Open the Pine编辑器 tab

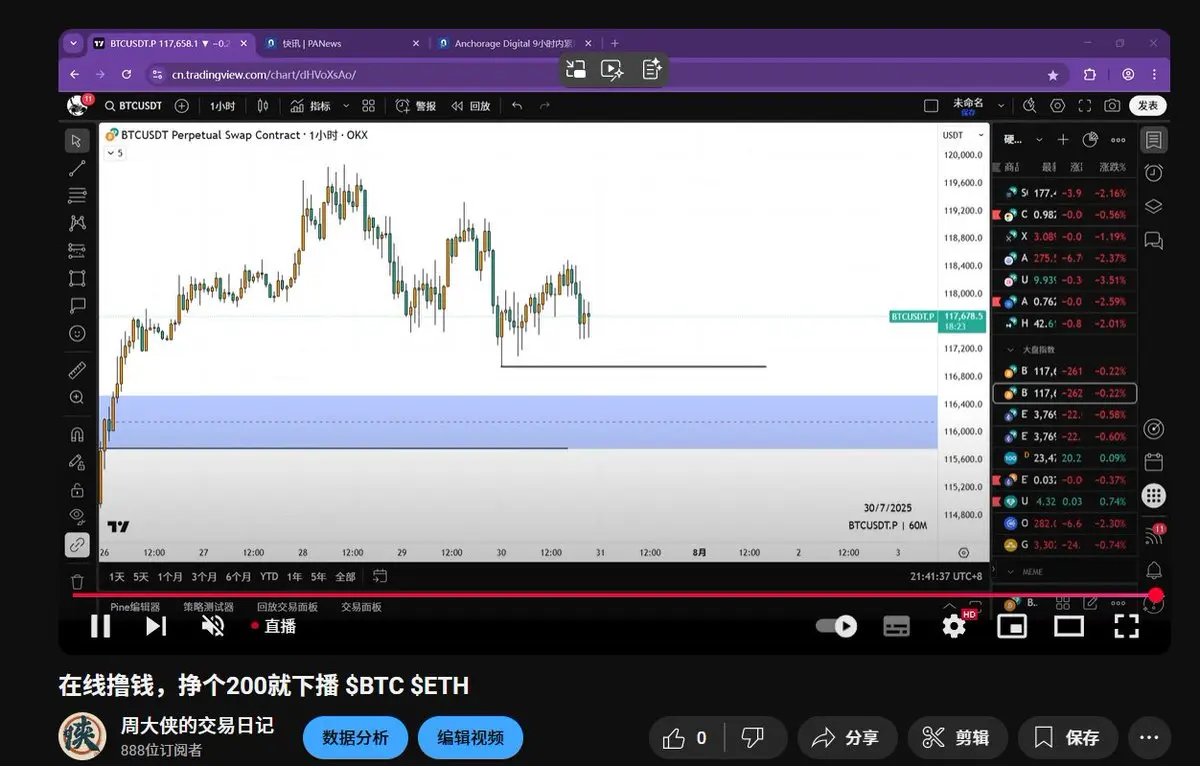pyautogui.click(x=135, y=606)
